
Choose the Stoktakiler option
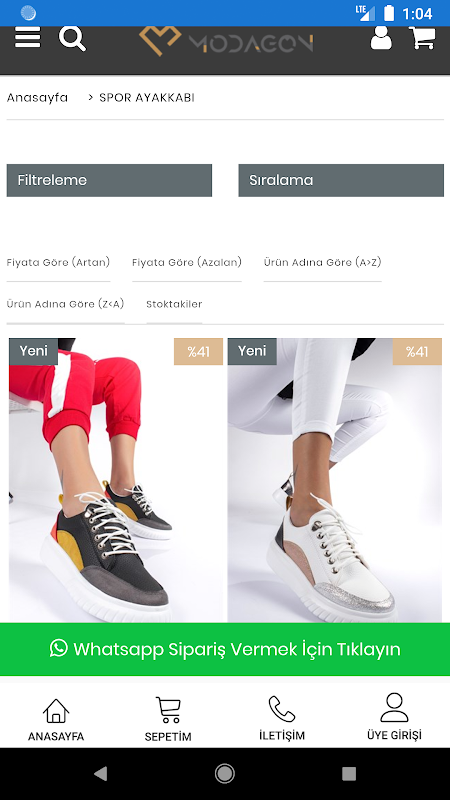click(174, 305)
